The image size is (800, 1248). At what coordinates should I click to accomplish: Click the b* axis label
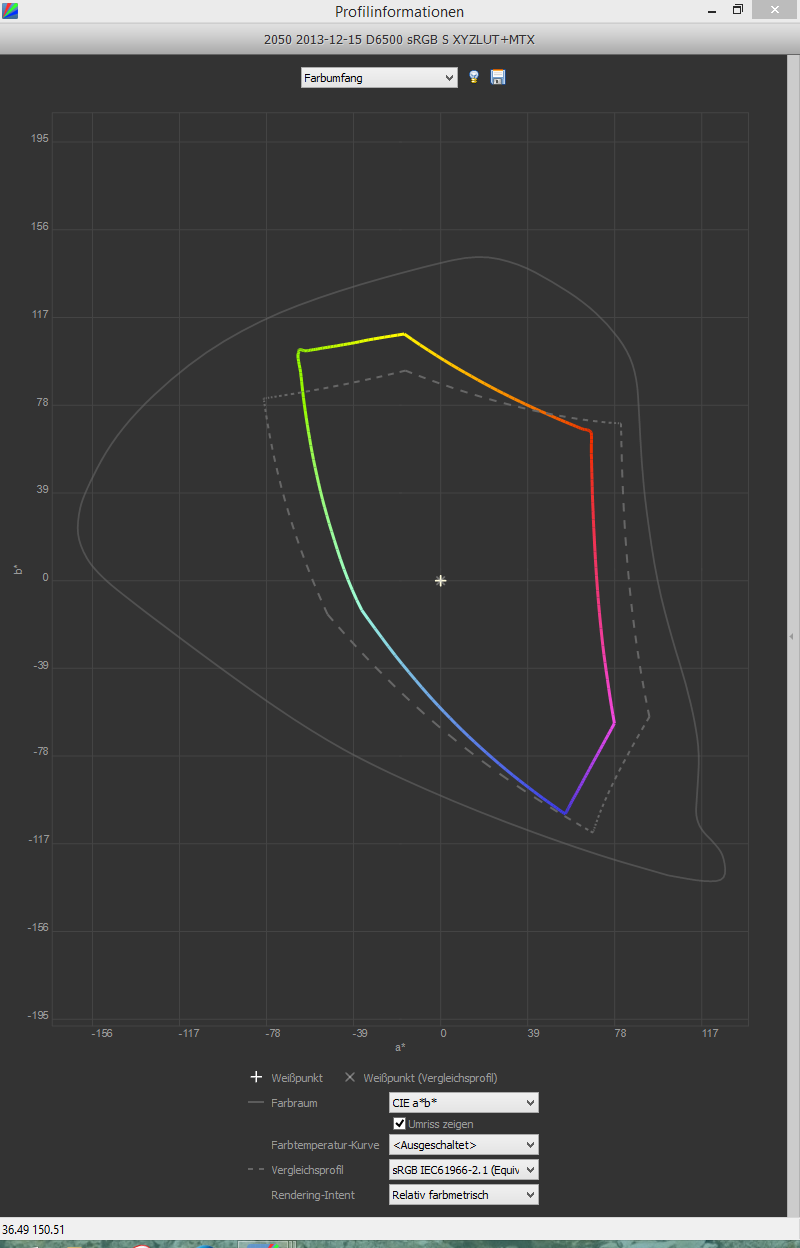click(17, 570)
